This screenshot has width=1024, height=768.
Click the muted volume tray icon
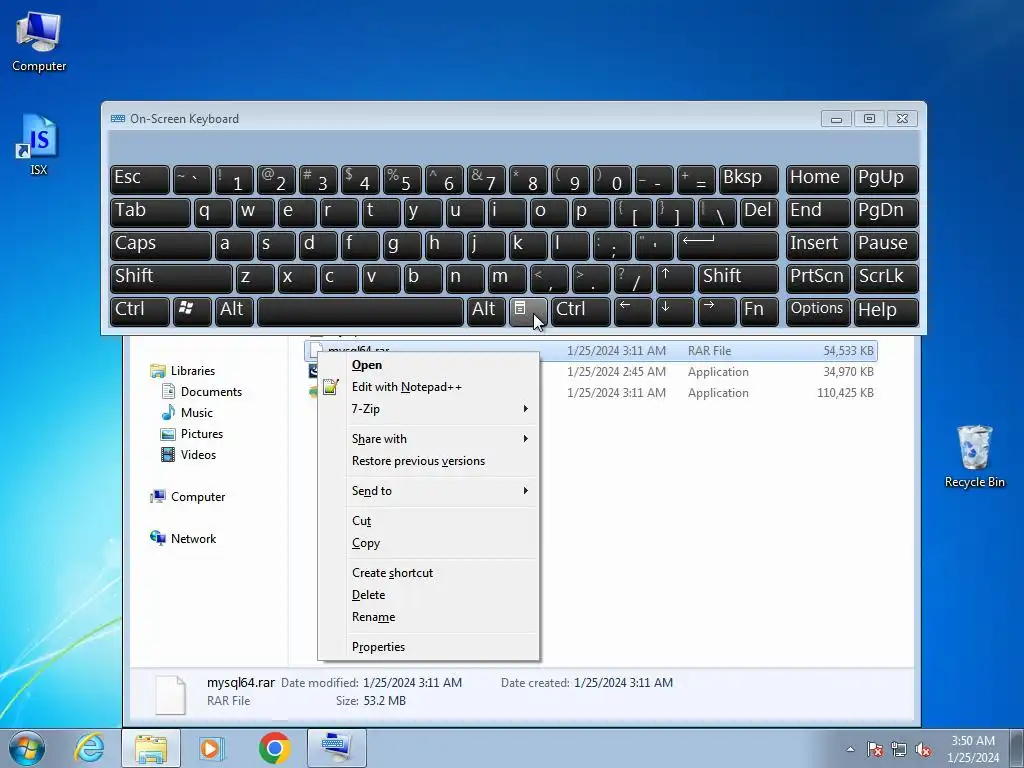923,749
